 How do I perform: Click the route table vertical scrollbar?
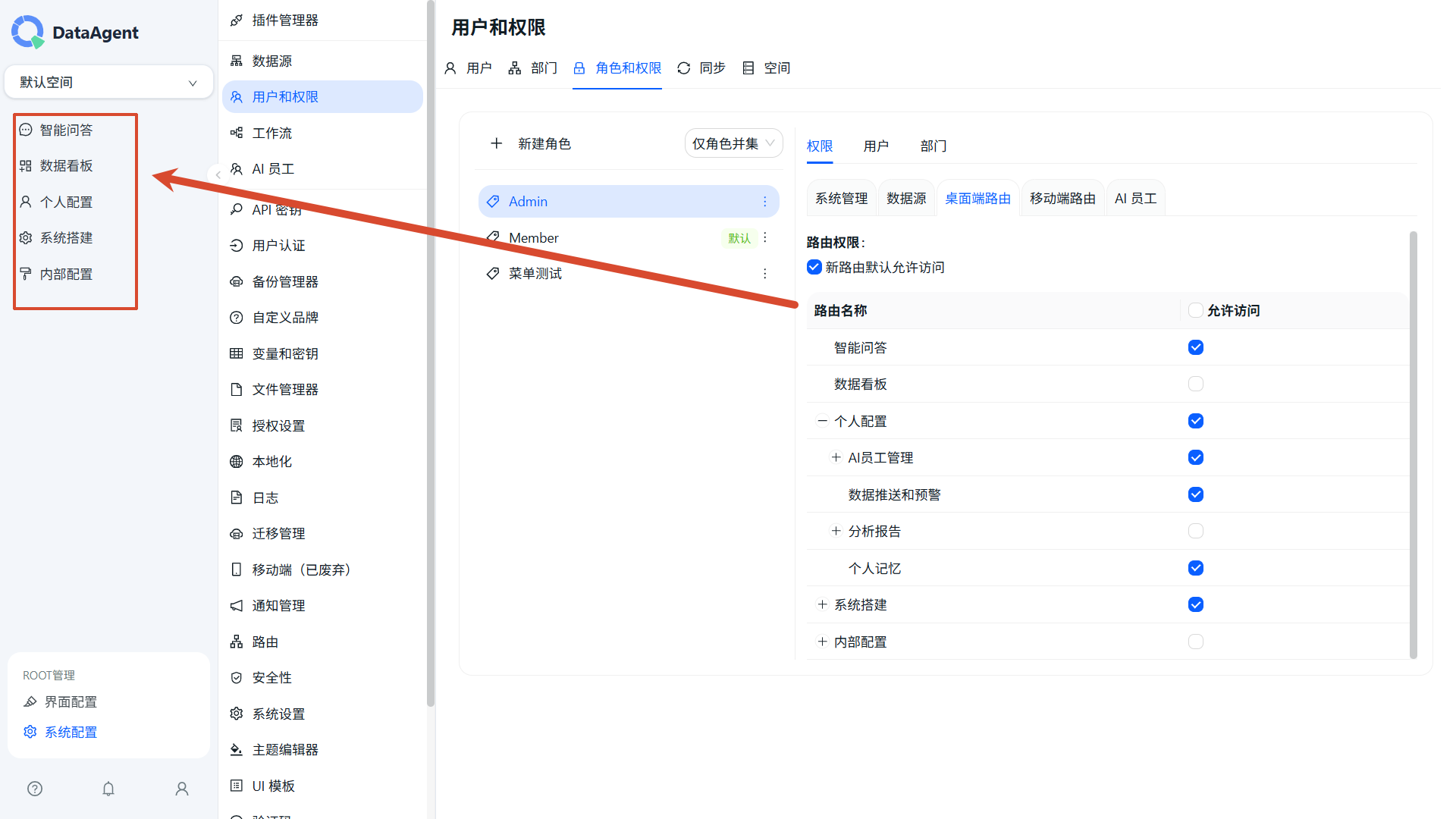pyautogui.click(x=1413, y=445)
